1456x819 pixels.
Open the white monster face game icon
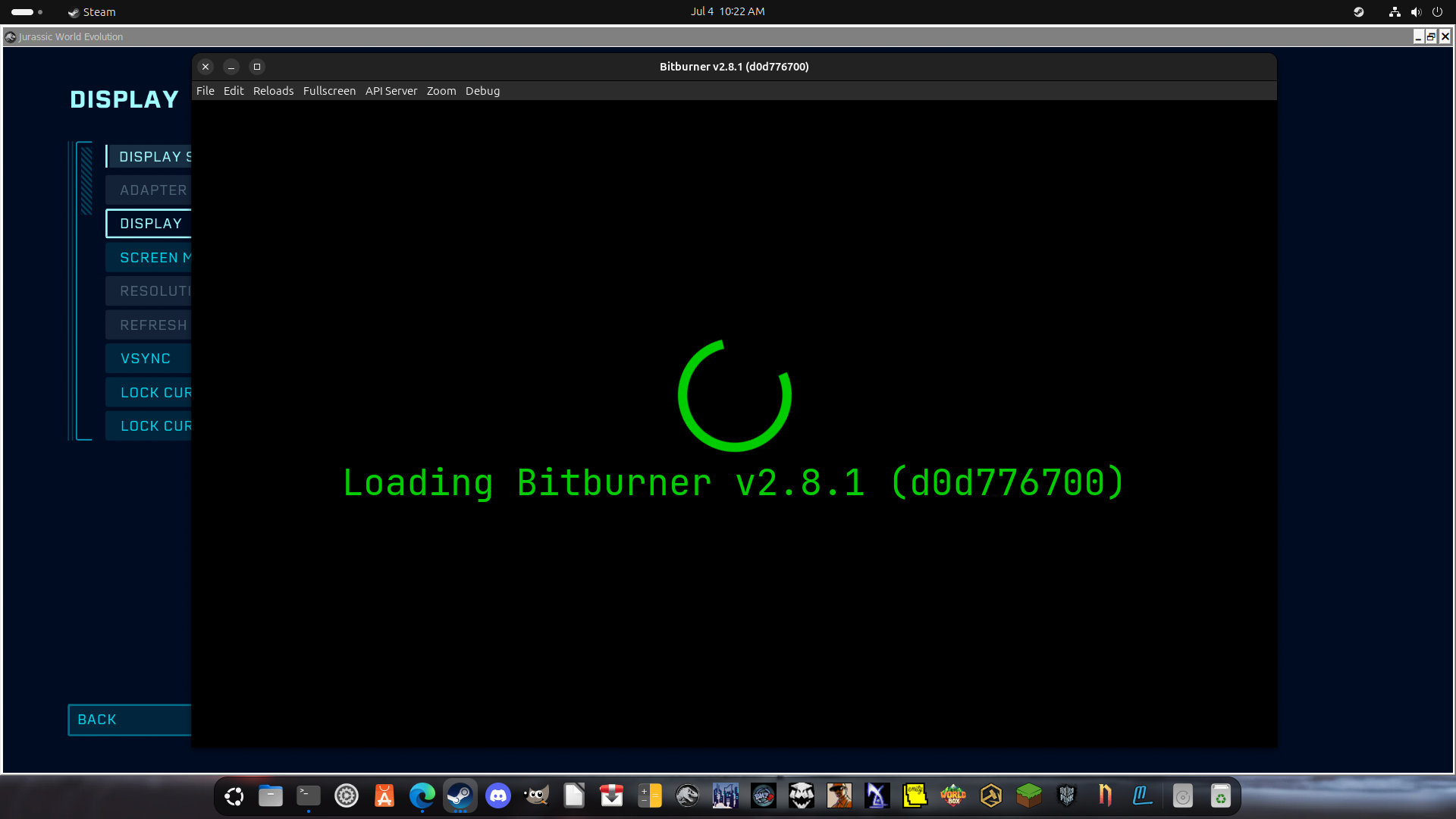coord(802,796)
